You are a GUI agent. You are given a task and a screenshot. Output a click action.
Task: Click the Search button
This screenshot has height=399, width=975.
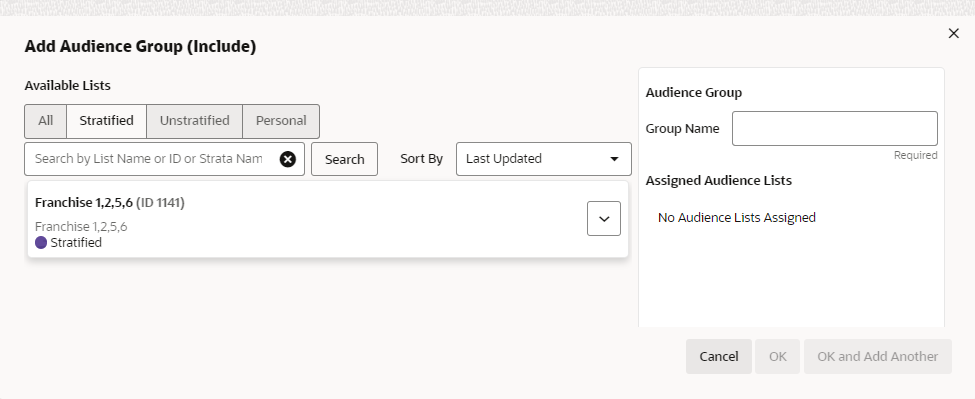pos(344,159)
